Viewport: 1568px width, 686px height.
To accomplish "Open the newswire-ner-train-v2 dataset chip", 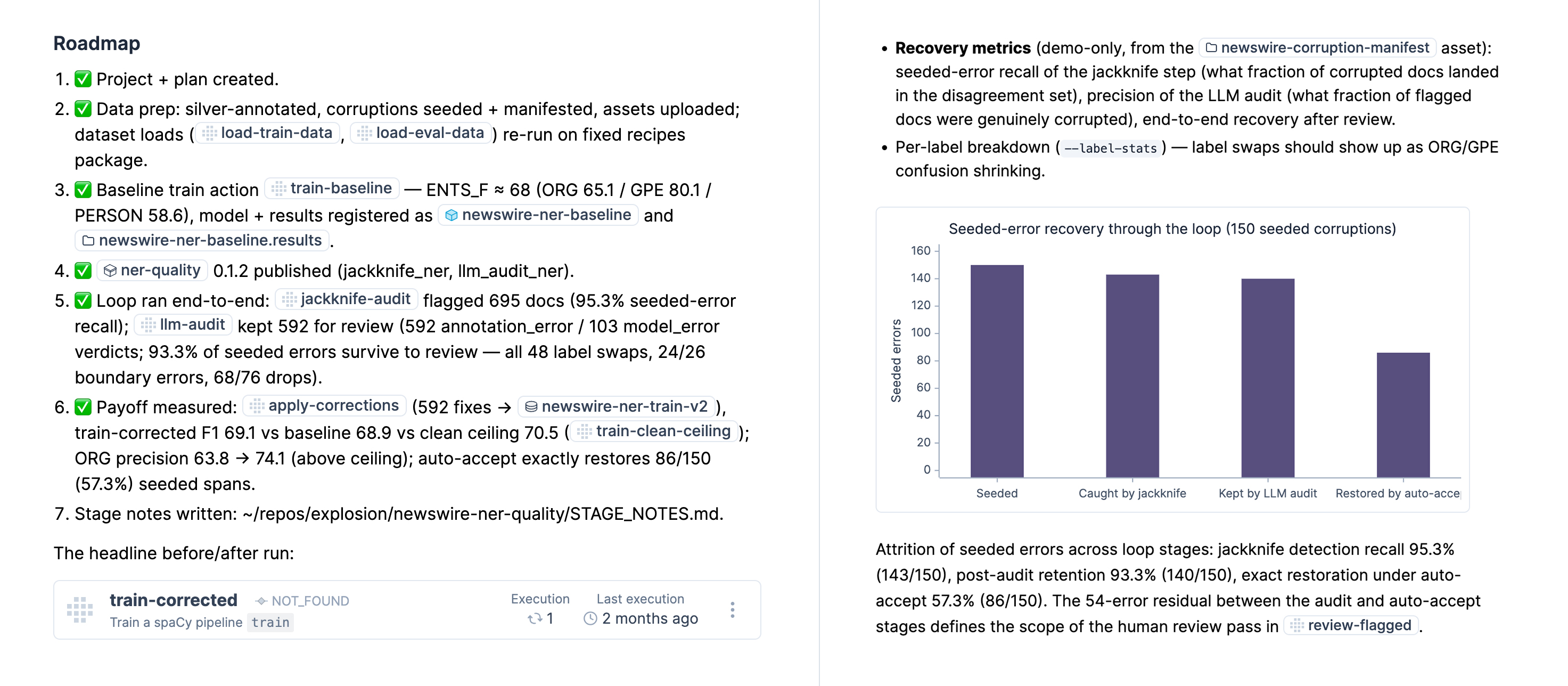I will coord(616,406).
